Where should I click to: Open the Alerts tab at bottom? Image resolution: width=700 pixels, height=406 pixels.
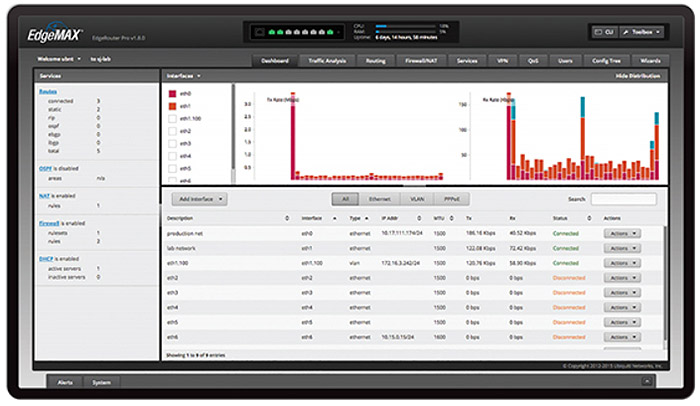(65, 382)
